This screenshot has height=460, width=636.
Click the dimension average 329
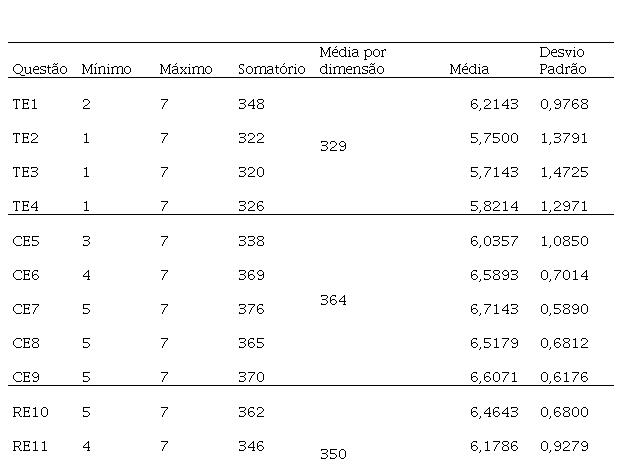tap(333, 146)
